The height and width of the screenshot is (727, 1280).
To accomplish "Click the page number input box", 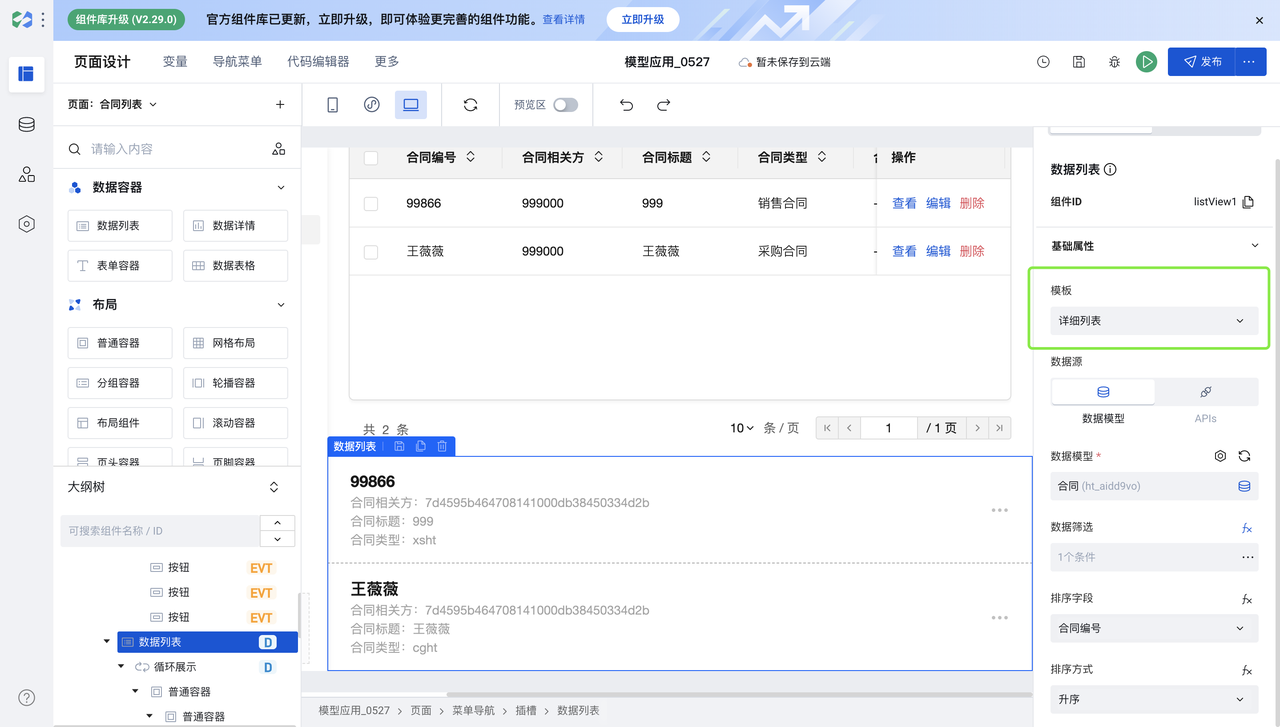I will tap(888, 428).
